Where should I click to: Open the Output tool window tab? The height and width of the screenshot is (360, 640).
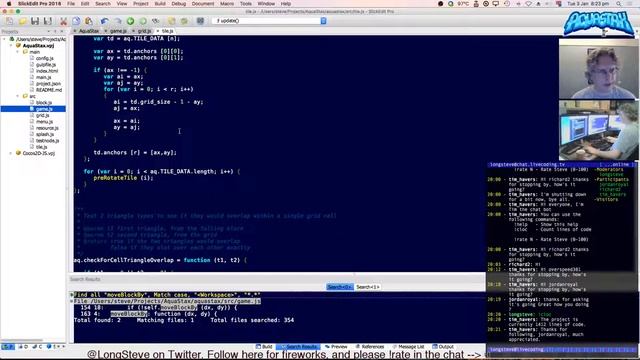click(x=443, y=347)
